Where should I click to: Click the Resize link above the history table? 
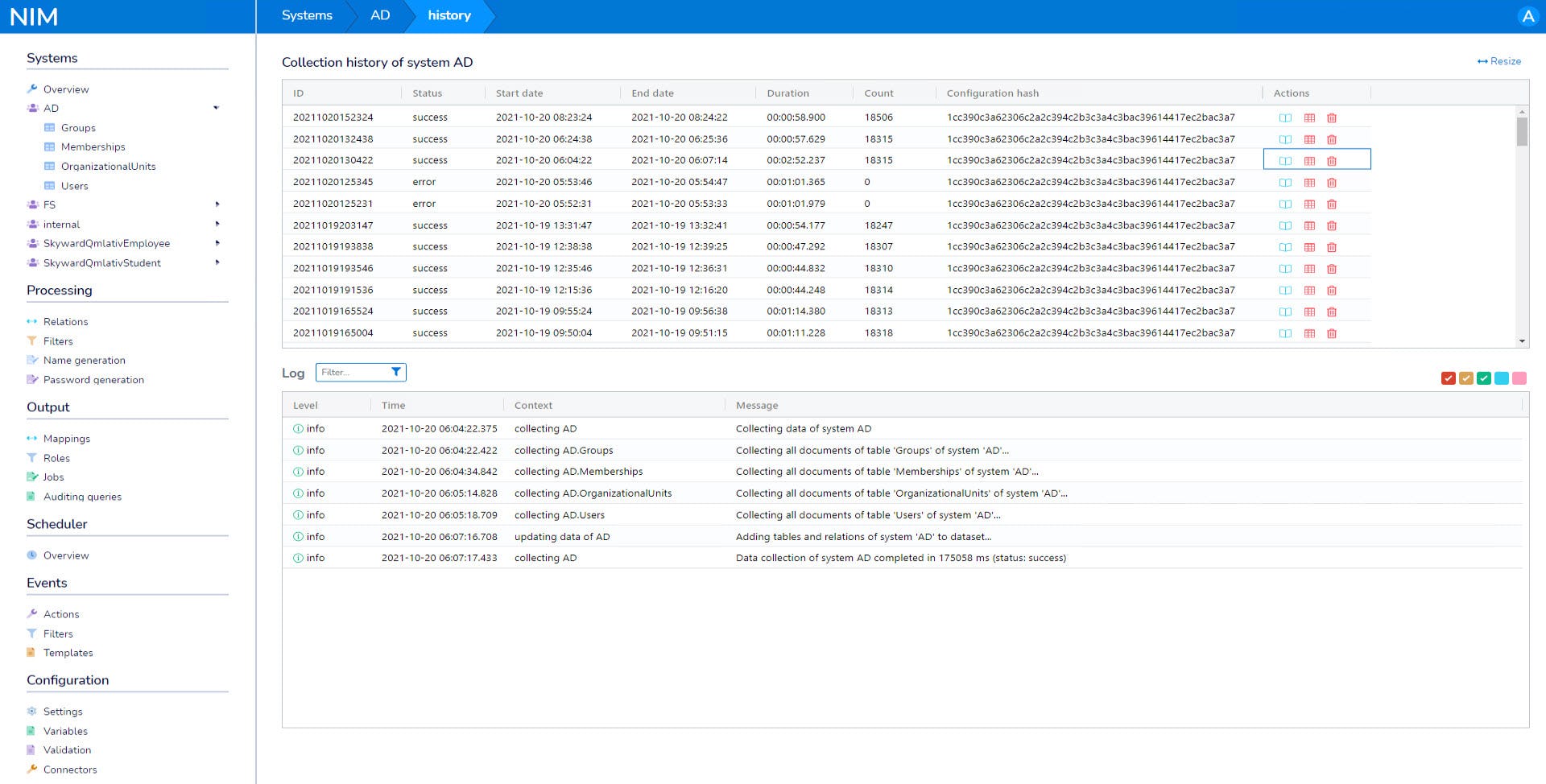[1499, 61]
